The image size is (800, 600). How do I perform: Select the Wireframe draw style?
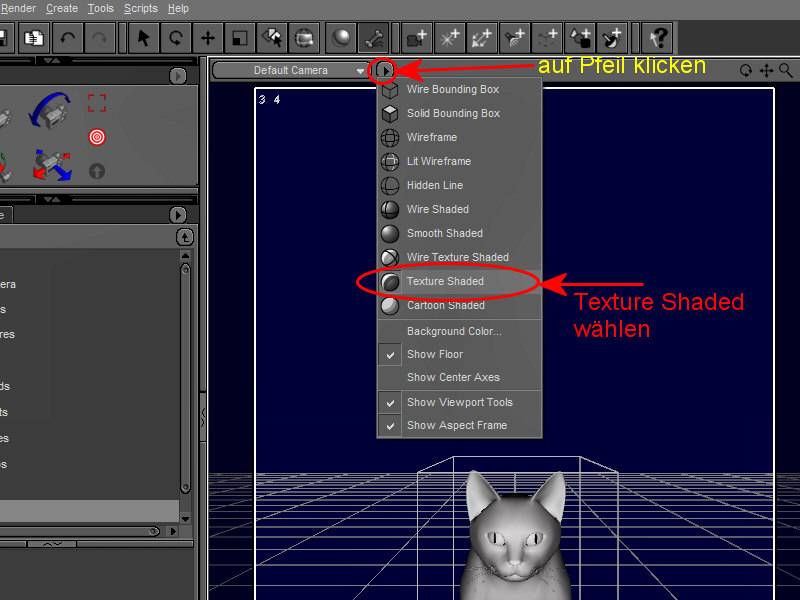coord(459,137)
